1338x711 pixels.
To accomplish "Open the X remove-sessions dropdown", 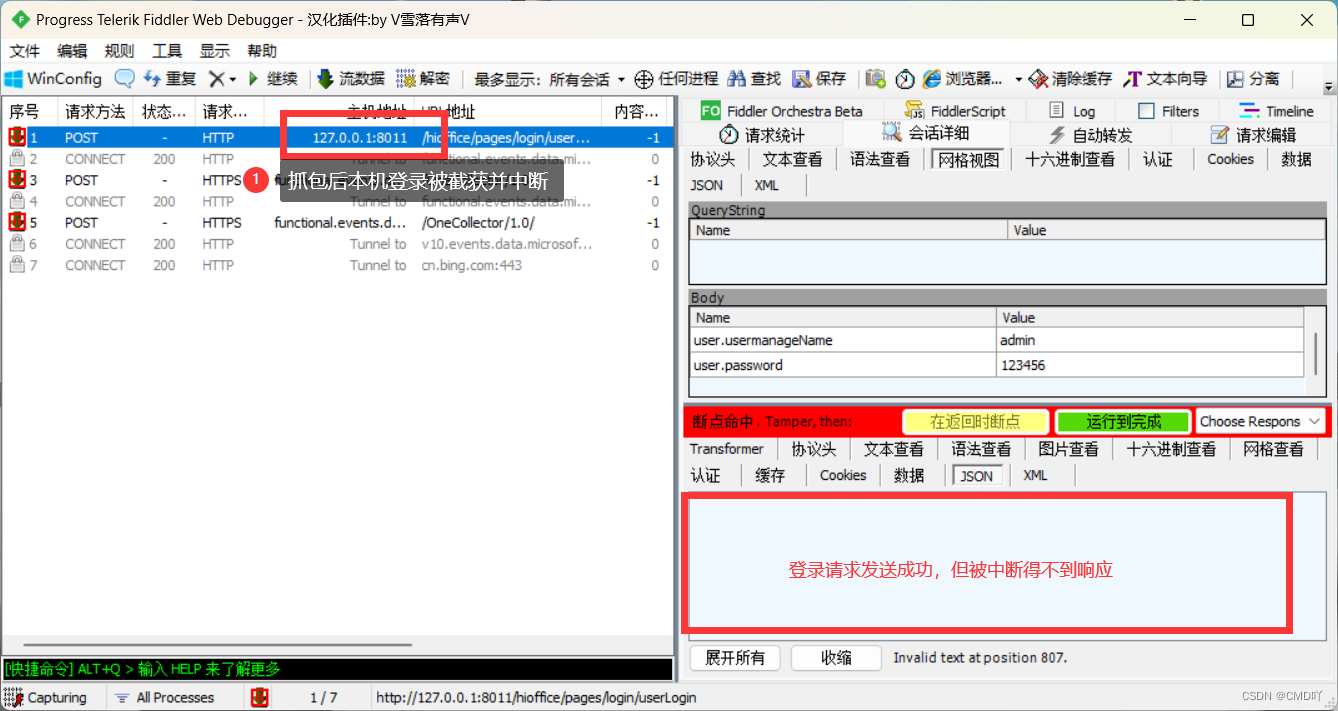I will [222, 78].
